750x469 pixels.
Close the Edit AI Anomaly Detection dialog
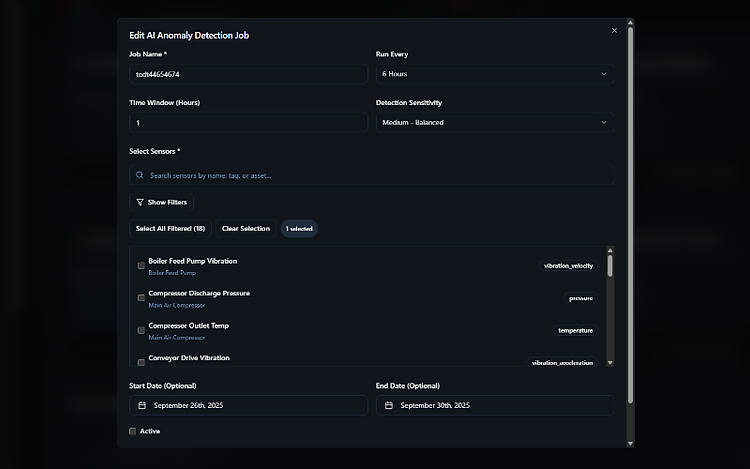tap(614, 31)
